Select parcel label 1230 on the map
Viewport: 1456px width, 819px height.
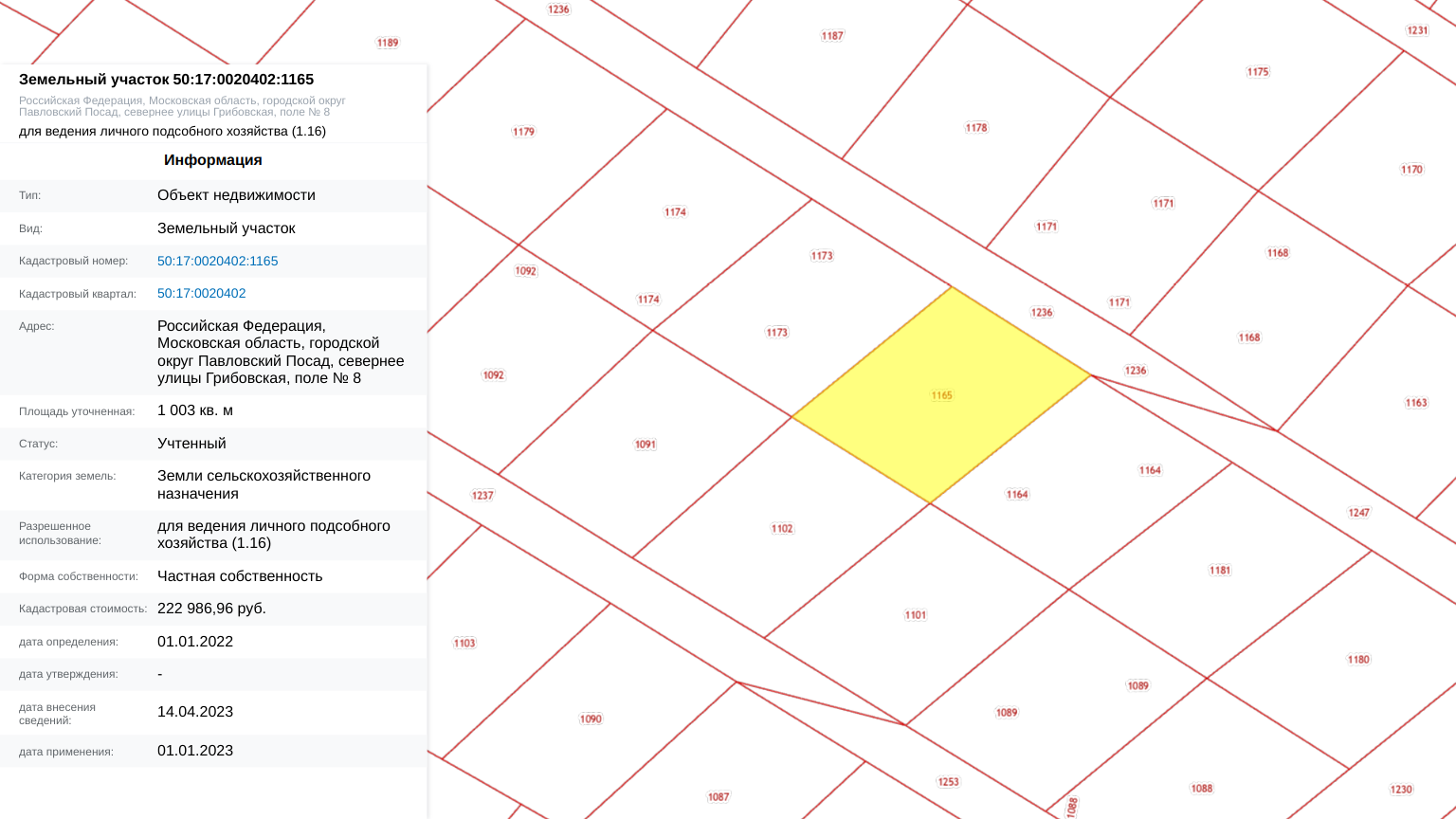1401,790
